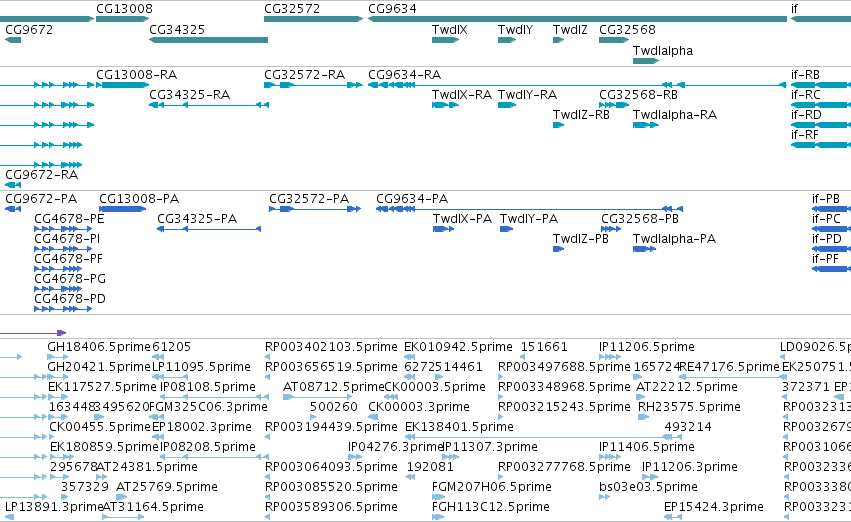Viewport: 851px width, 522px height.
Task: Click the CG4678-PF protein label
Action: point(68,259)
